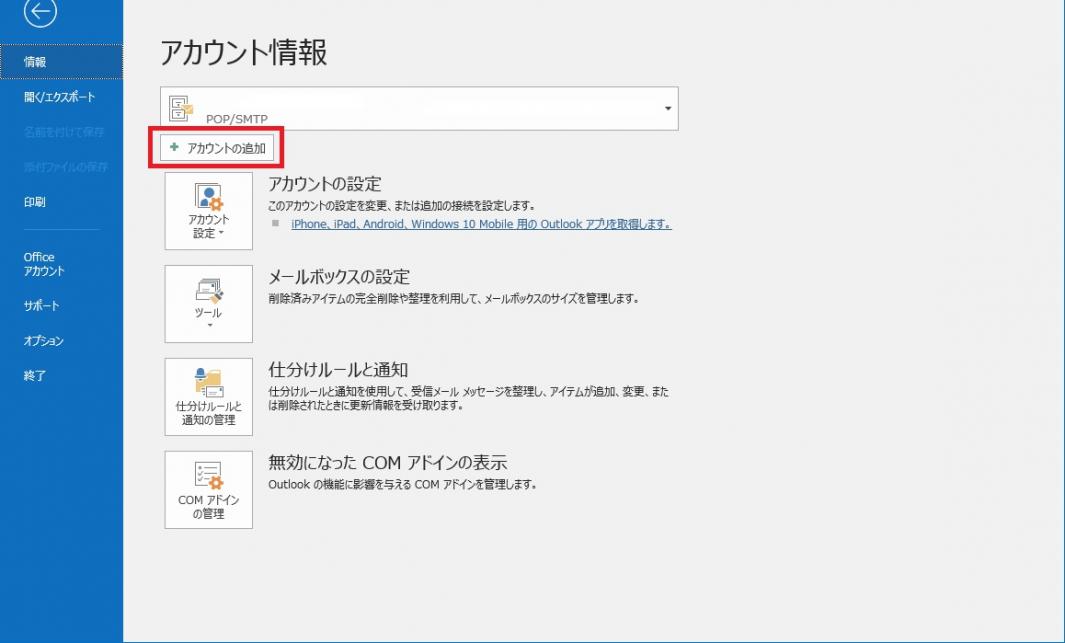Screen dimensions: 1065x643
Task: Click 終了 to exit Outlook
Action: 35,376
